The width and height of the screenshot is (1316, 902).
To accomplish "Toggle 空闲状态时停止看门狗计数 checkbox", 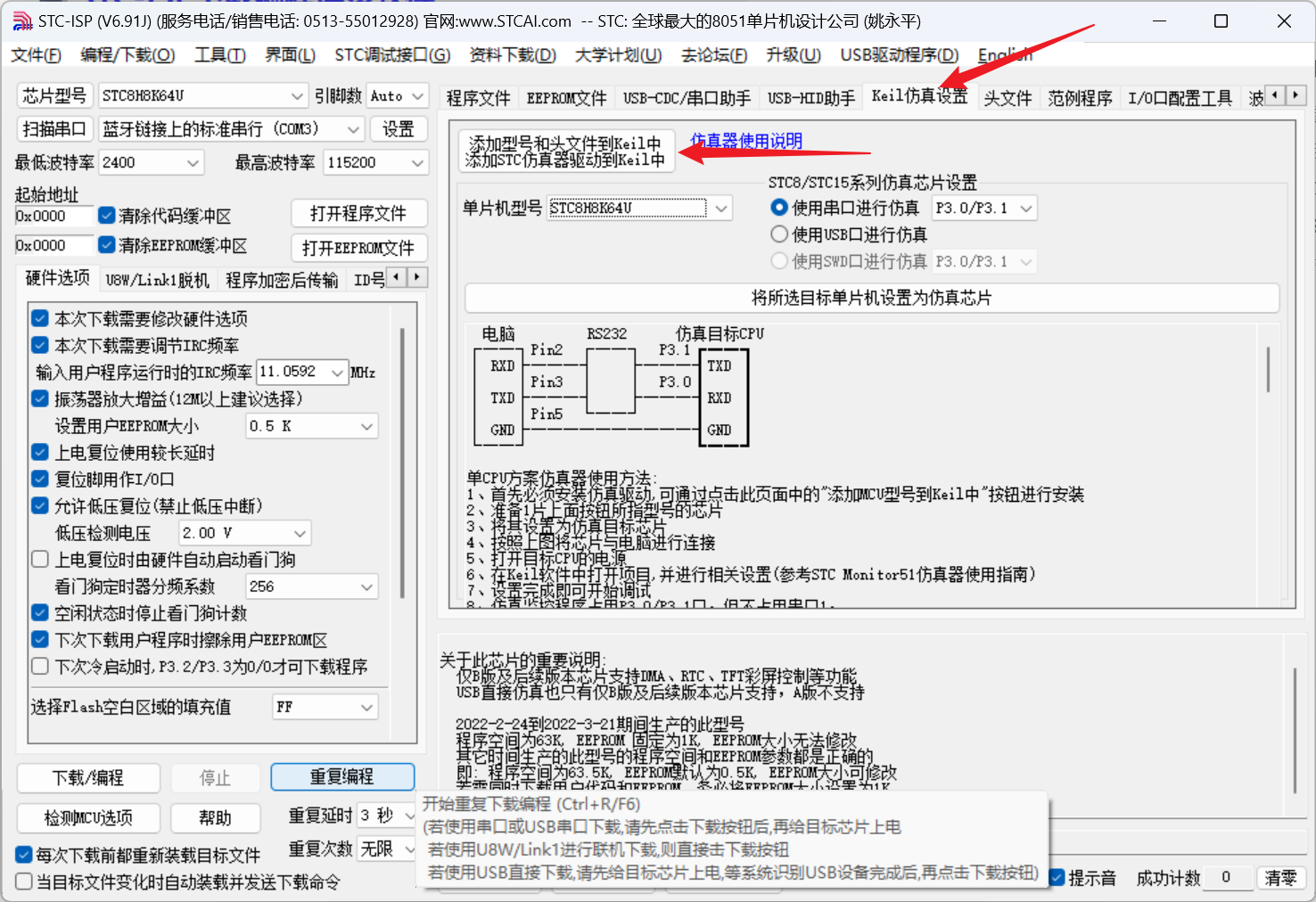I will [x=40, y=612].
